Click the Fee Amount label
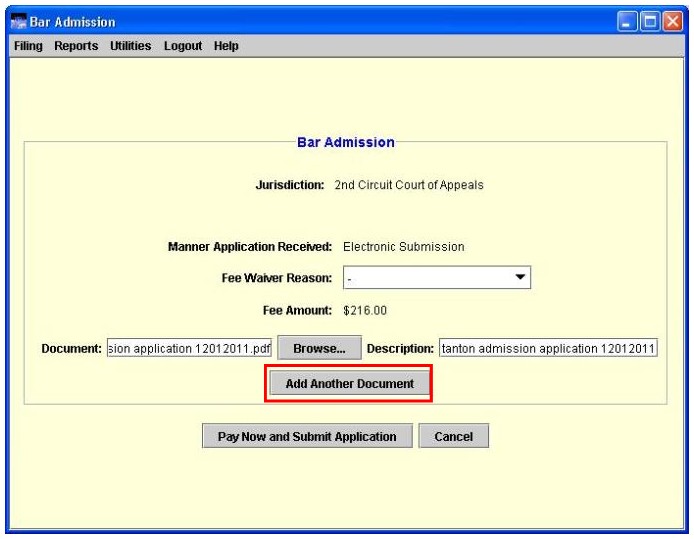The width and height of the screenshot is (694, 539). (297, 310)
